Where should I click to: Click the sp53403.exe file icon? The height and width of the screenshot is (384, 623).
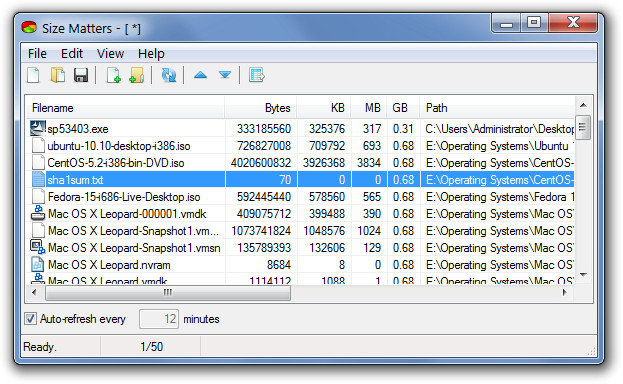tap(38, 128)
